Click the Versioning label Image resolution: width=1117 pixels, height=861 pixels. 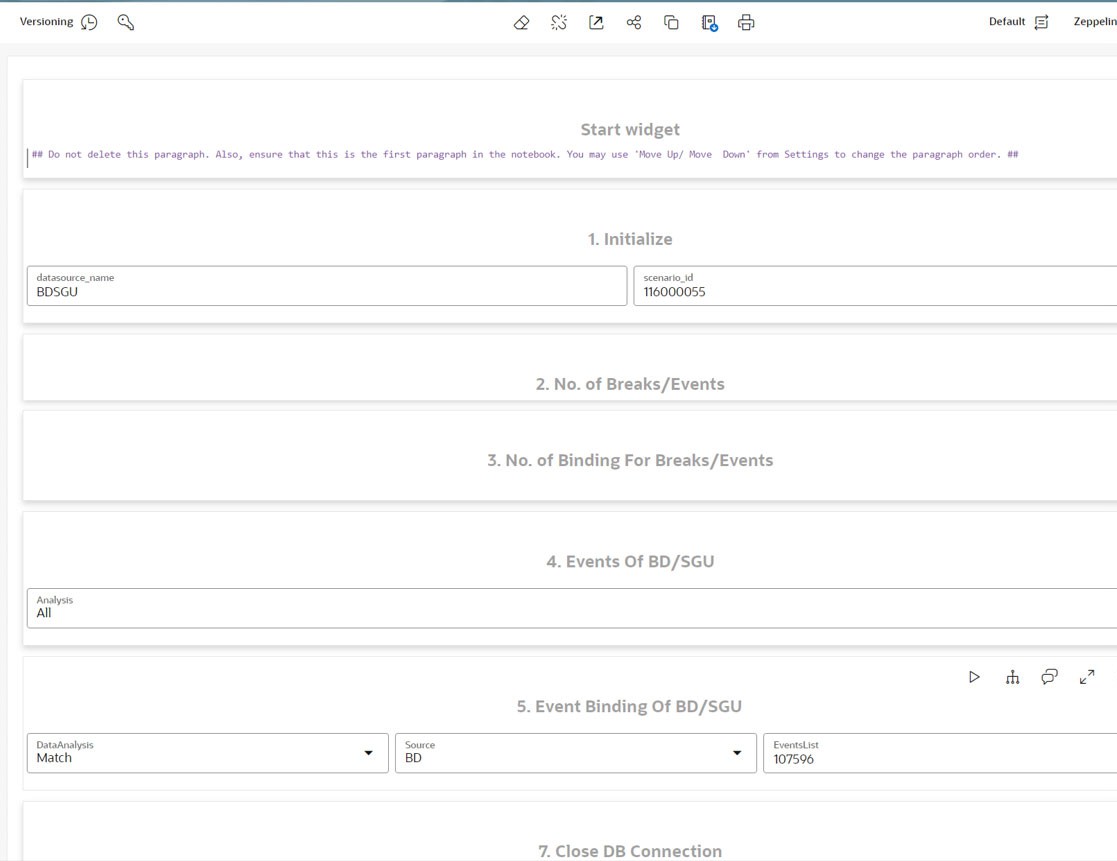click(46, 21)
